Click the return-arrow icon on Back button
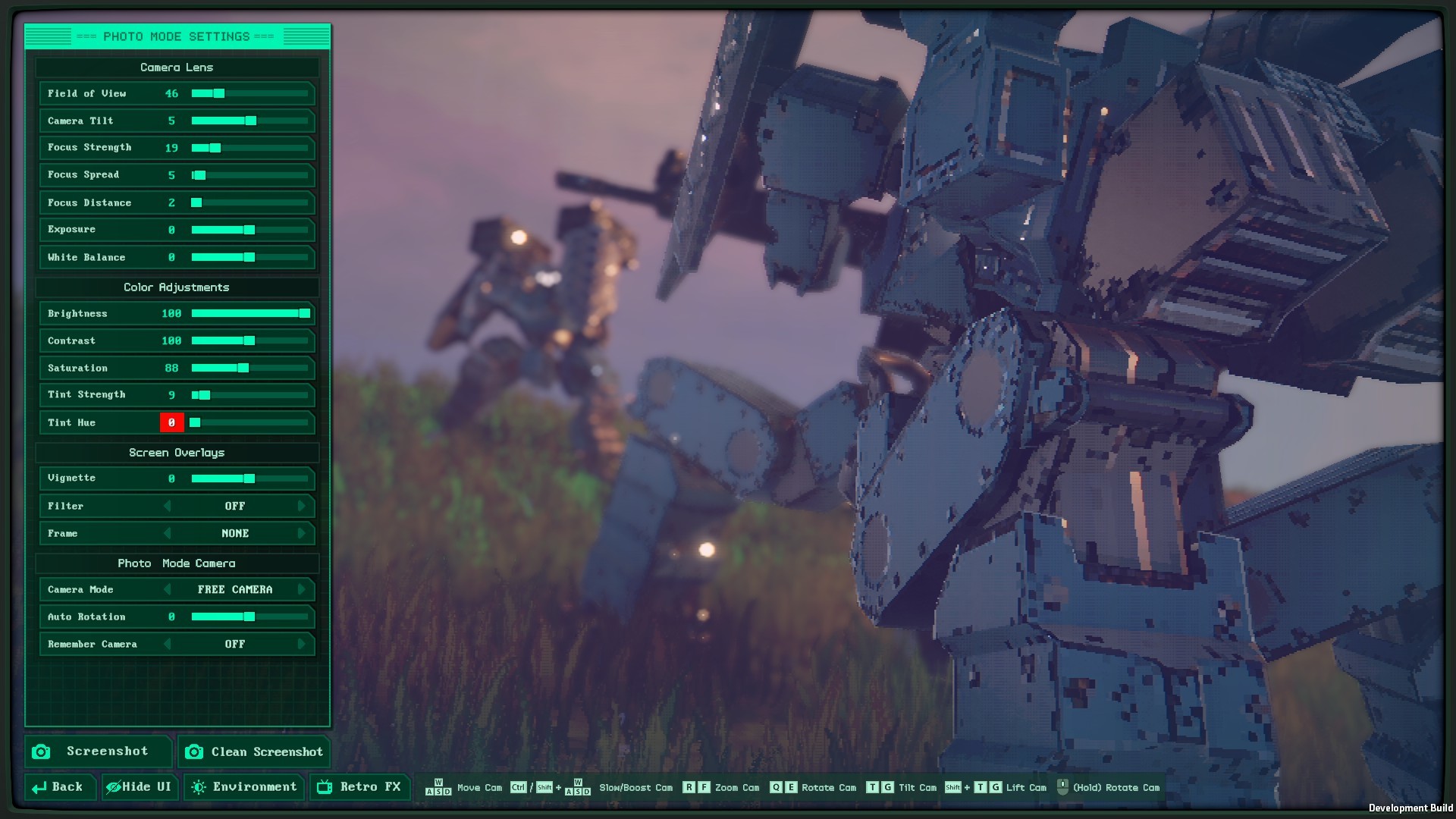 click(x=40, y=786)
